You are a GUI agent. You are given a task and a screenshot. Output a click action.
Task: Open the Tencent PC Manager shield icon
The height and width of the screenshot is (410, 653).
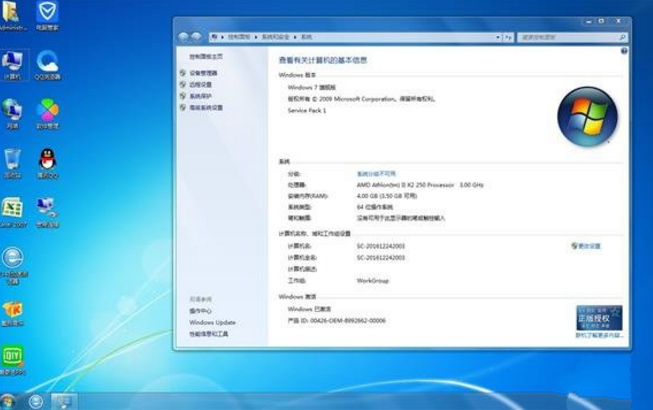[47, 15]
